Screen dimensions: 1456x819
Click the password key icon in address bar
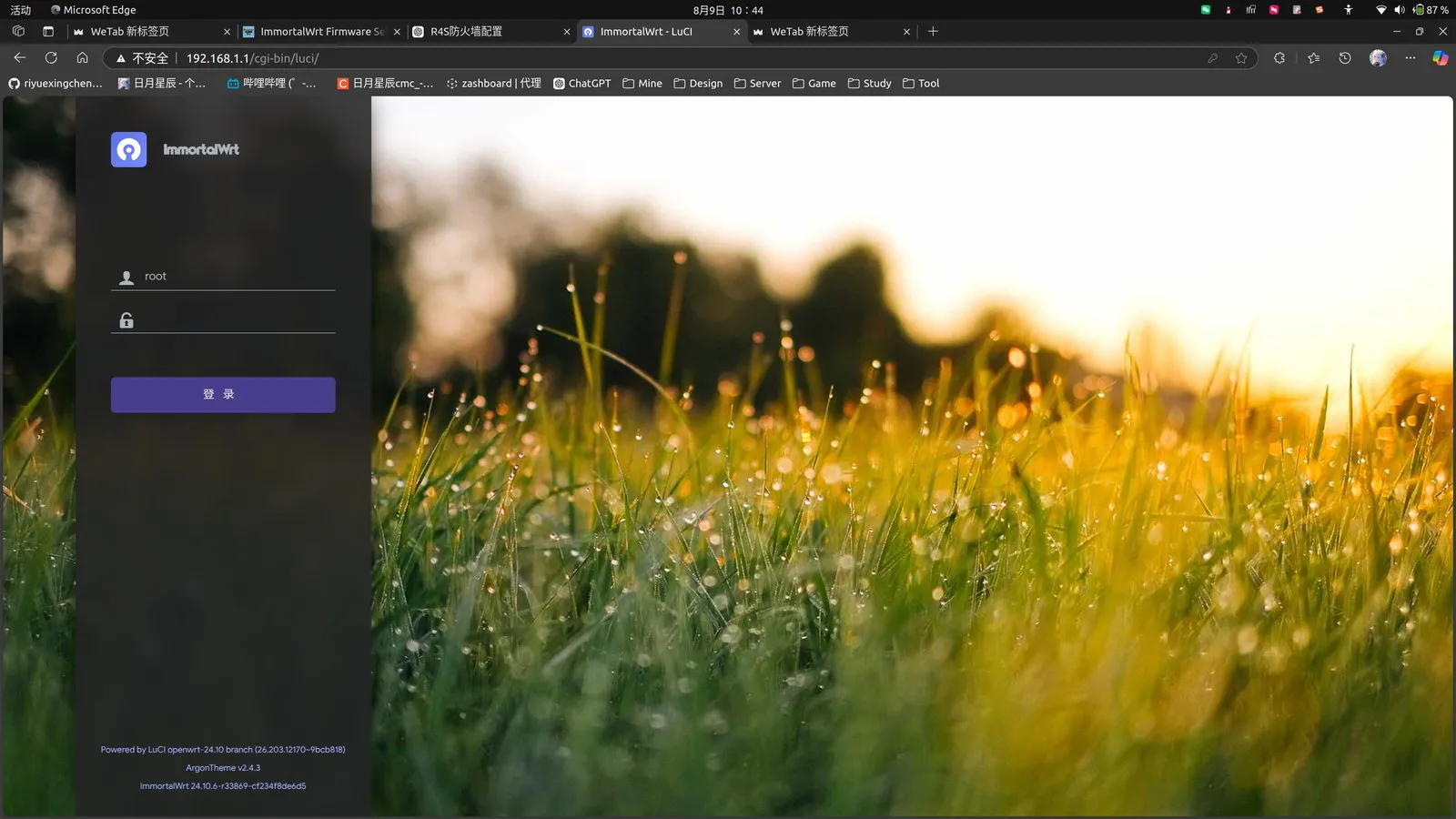[1213, 58]
